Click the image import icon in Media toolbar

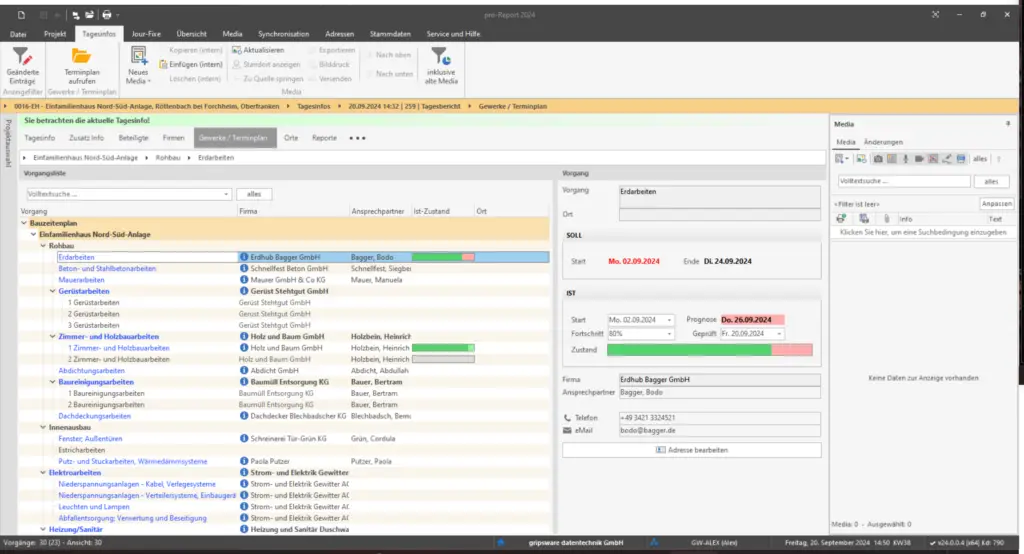click(861, 159)
